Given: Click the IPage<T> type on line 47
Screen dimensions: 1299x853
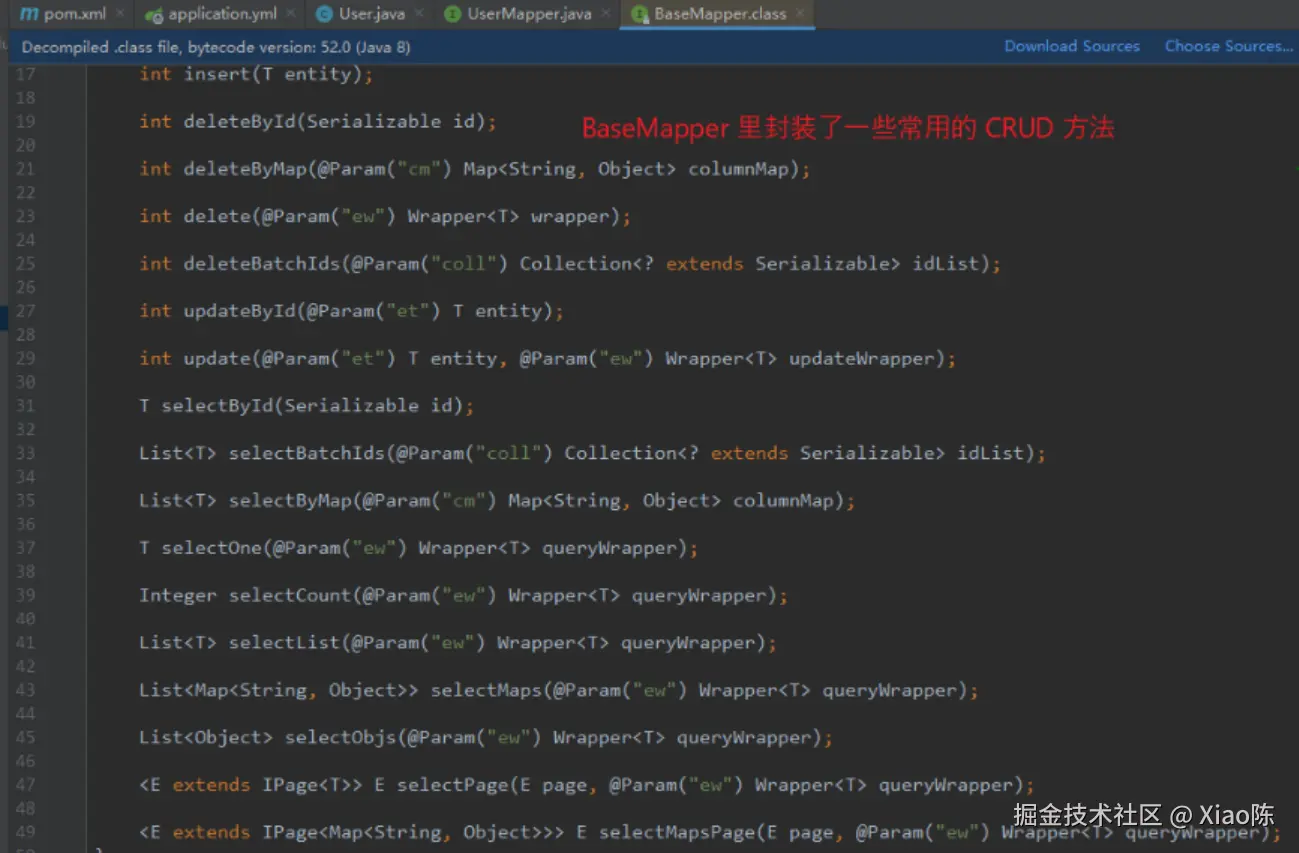Looking at the screenshot, I should coord(307,785).
